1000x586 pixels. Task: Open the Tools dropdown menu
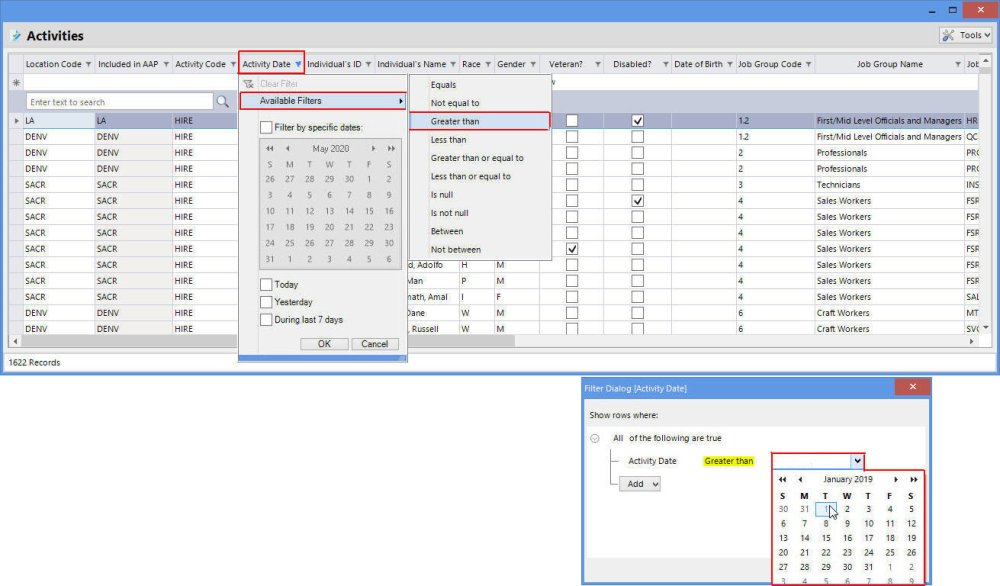click(966, 35)
